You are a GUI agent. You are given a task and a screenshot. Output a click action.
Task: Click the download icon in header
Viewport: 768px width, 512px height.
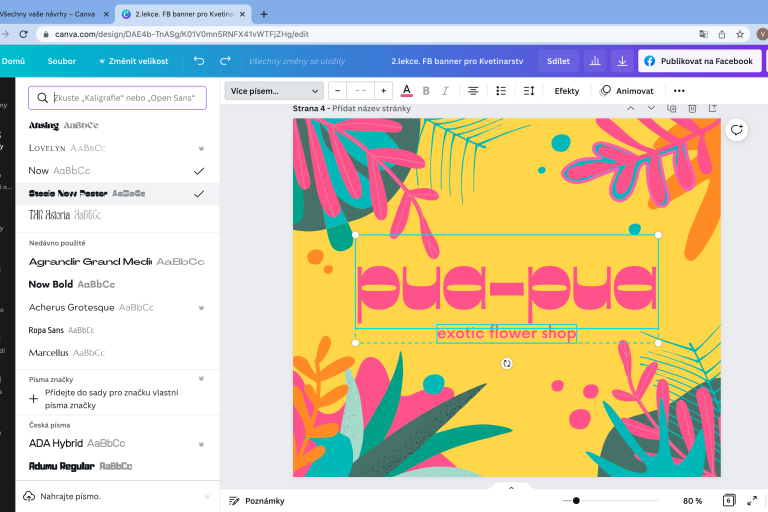coord(622,61)
